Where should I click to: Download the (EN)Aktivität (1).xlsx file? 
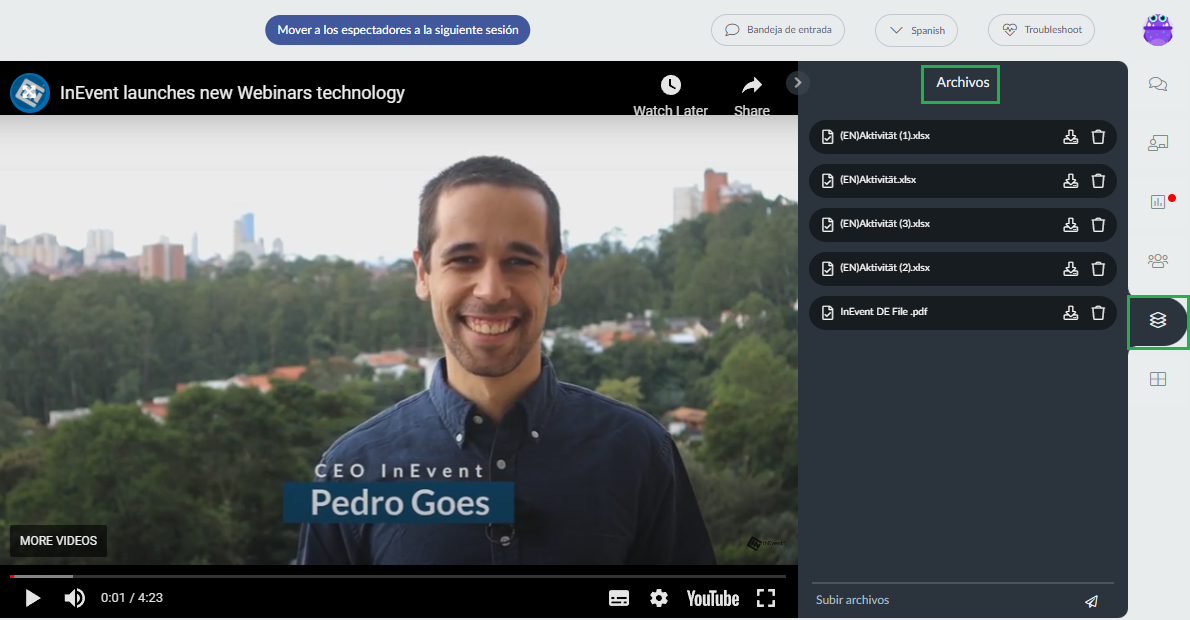coord(1070,137)
